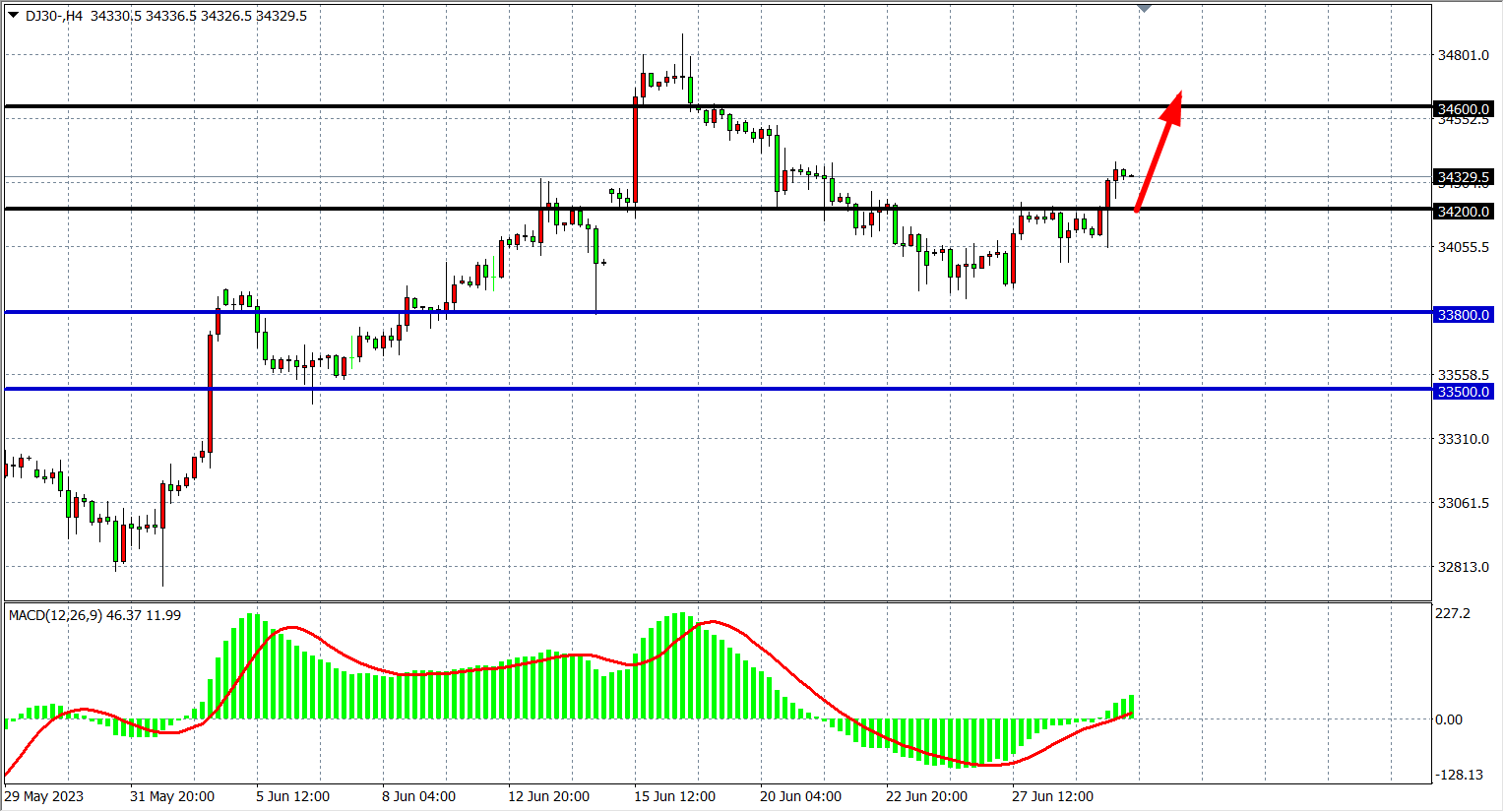
Task: Open the dropdown triangle beside DJ30-,H4
Action: 13,15
